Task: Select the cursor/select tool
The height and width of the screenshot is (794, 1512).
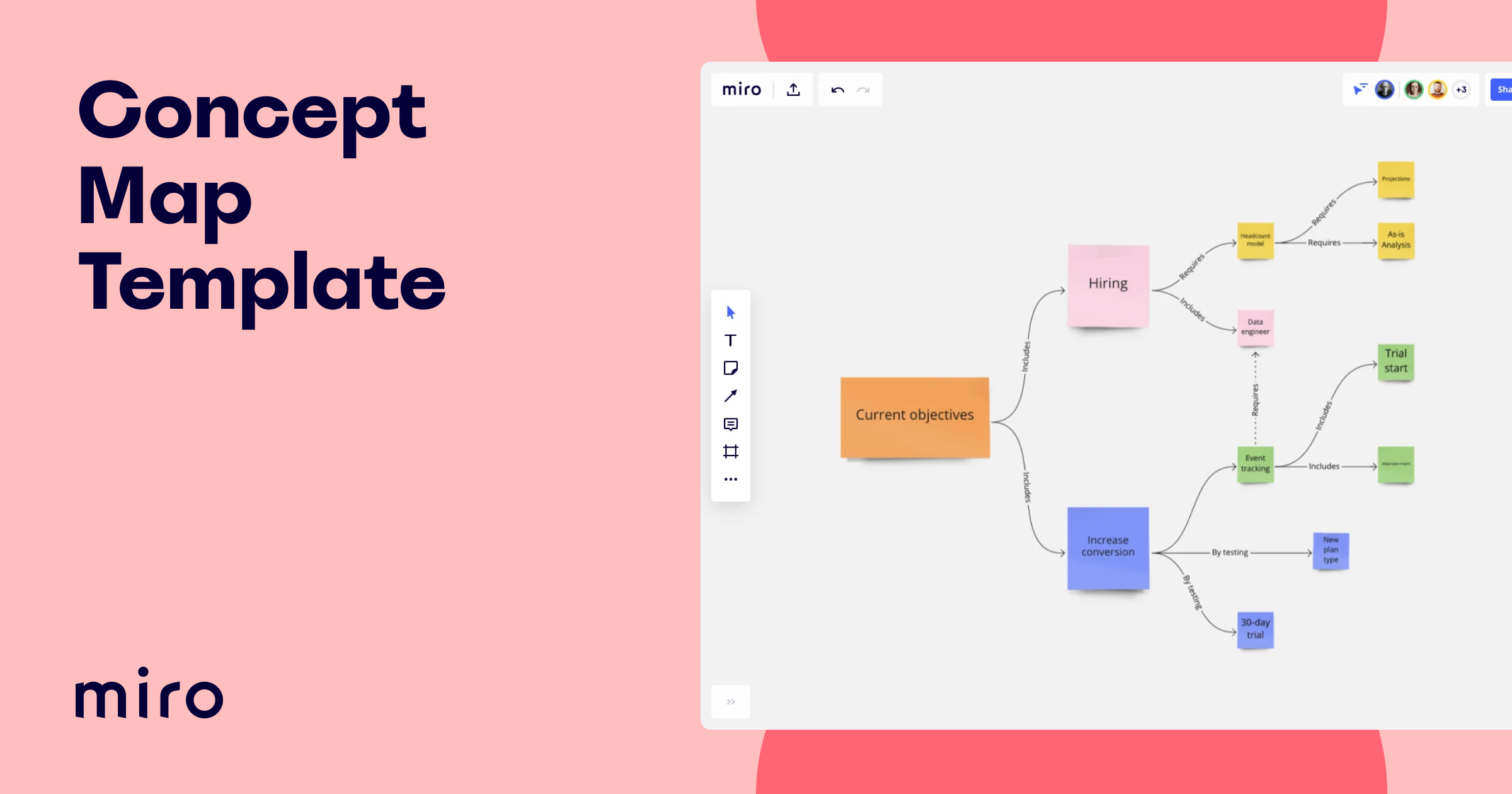Action: click(731, 312)
